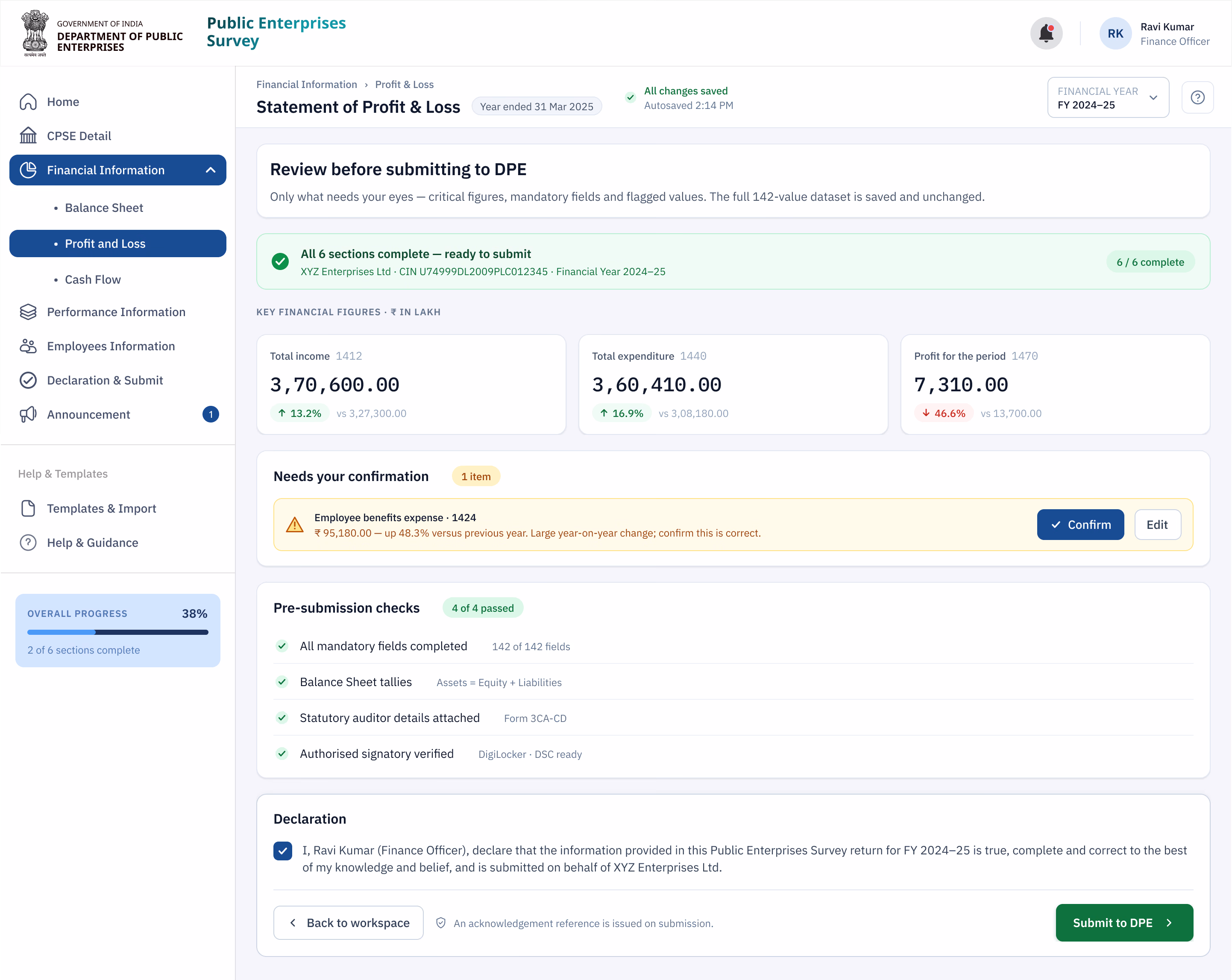Click the Government of India emblem
Image resolution: width=1232 pixels, height=980 pixels.
tap(35, 33)
